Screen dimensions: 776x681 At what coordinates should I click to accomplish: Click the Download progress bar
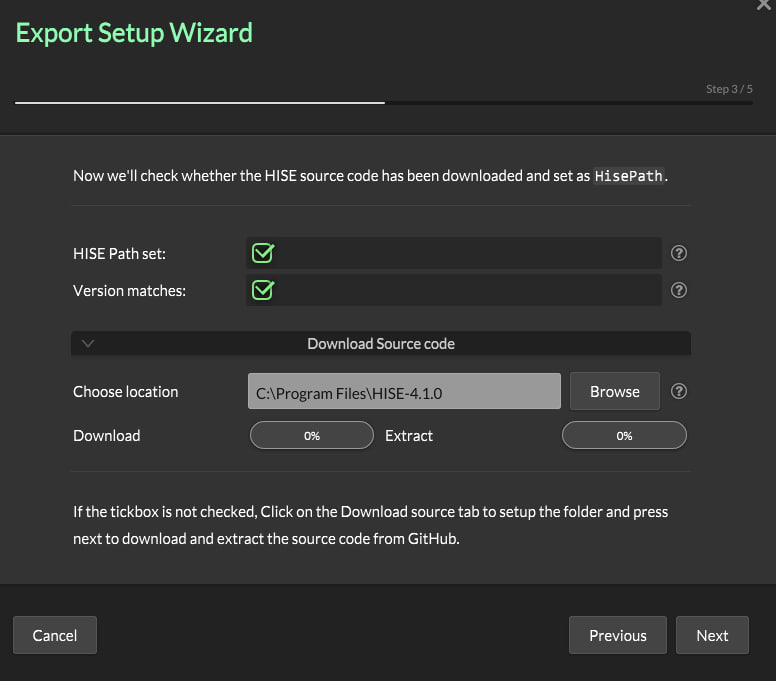click(x=311, y=436)
